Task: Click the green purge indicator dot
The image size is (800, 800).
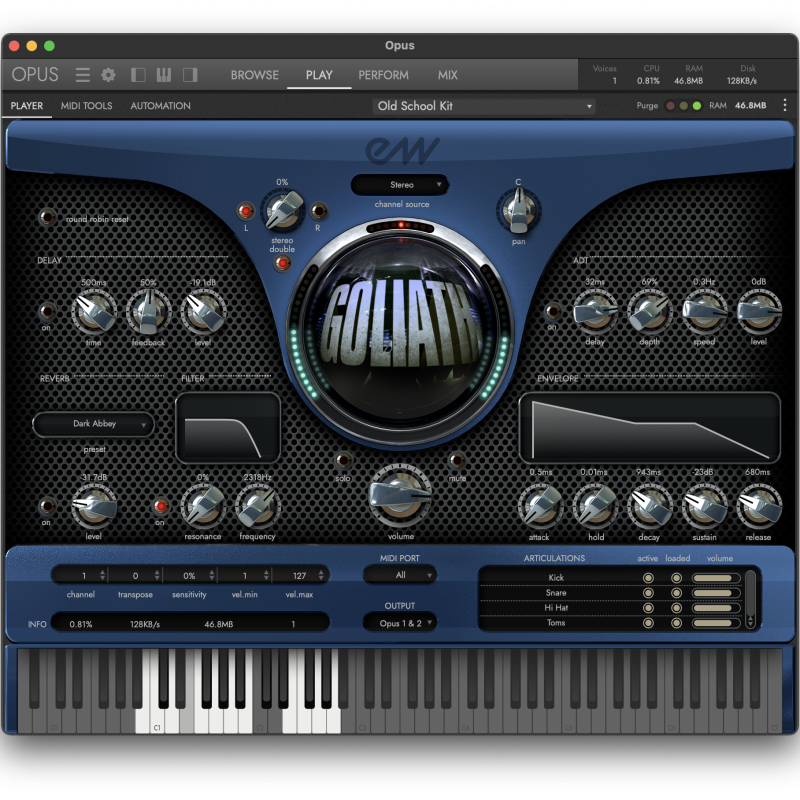Action: 697,106
